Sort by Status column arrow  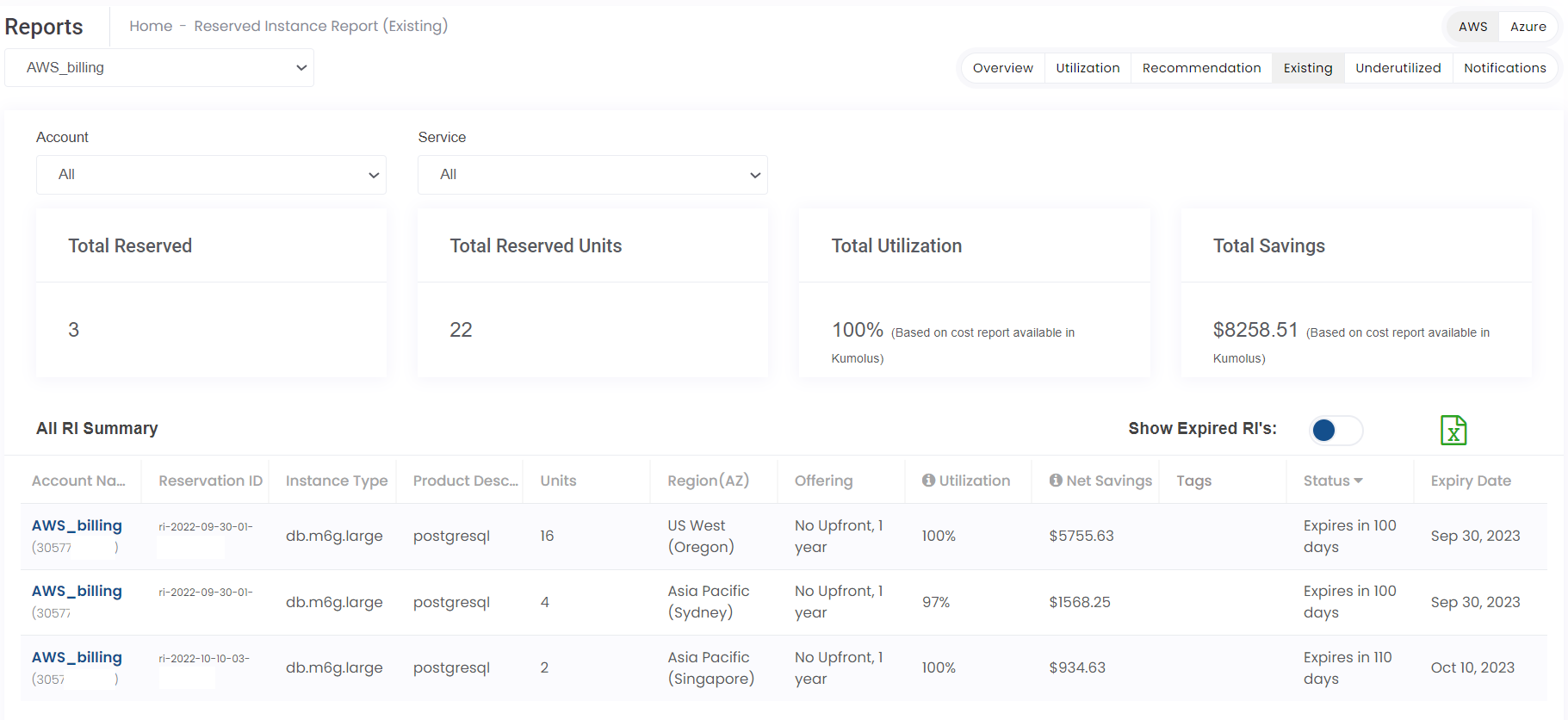[x=1358, y=481]
